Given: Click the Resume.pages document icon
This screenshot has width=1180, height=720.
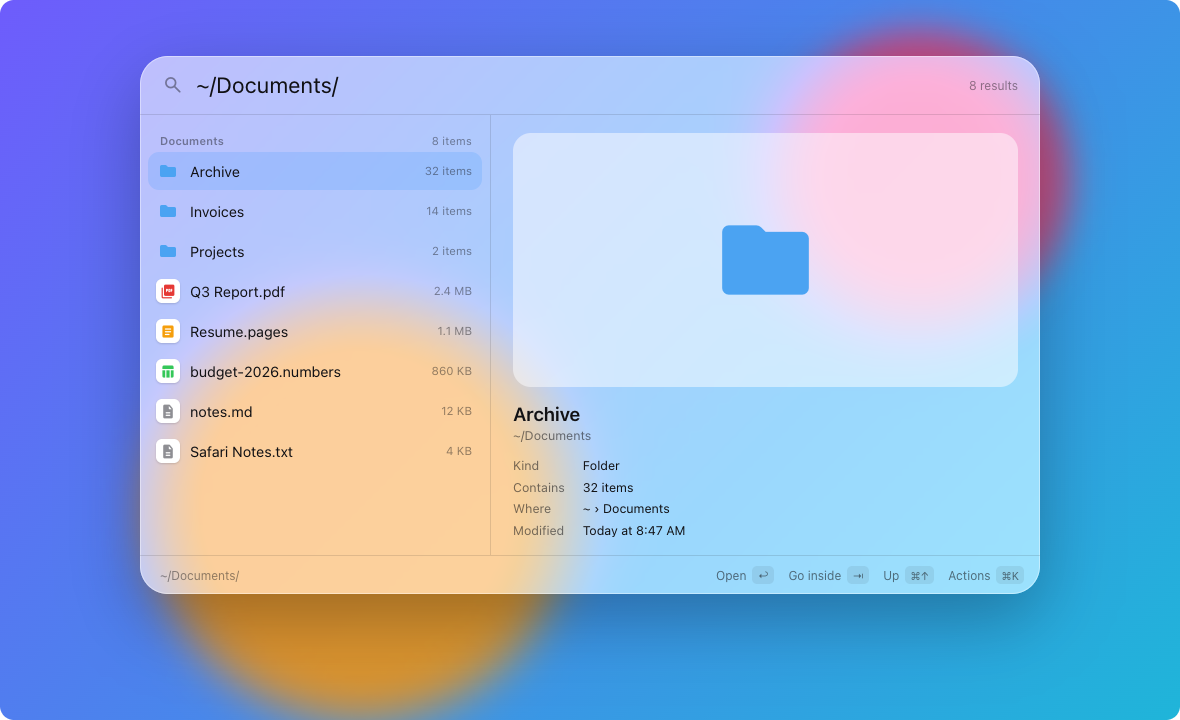Looking at the screenshot, I should point(168,331).
